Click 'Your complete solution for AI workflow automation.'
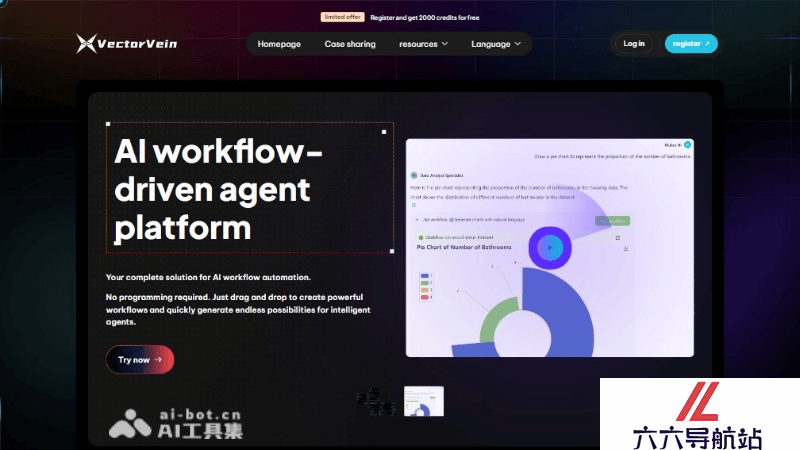The width and height of the screenshot is (800, 450). [208, 277]
